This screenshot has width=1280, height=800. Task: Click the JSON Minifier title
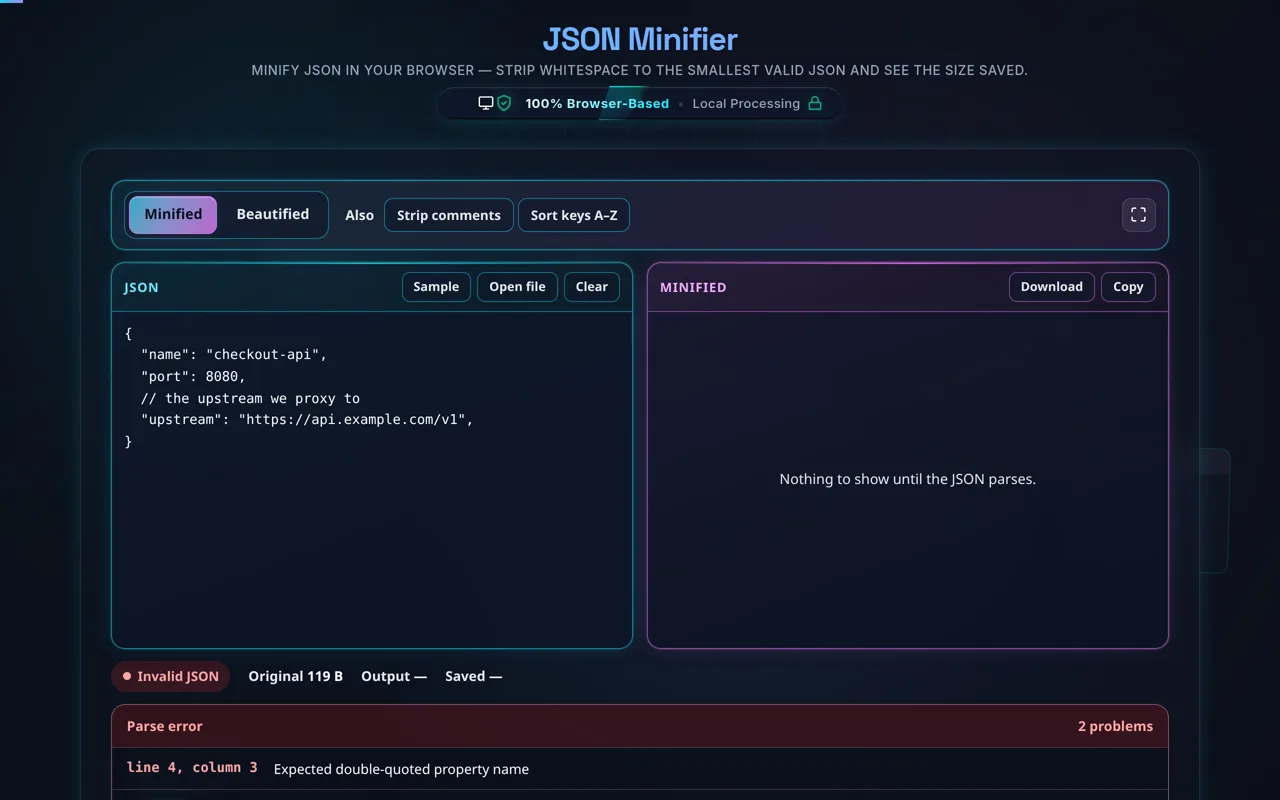(x=640, y=39)
